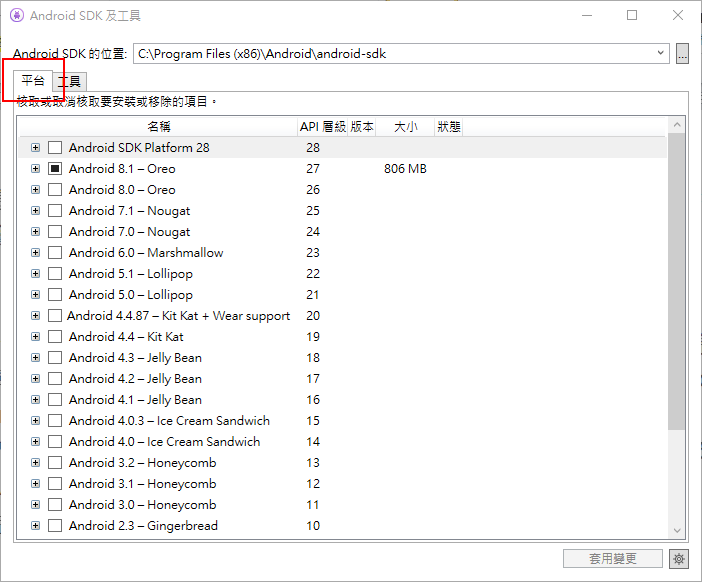The width and height of the screenshot is (702, 582).
Task: Click the 狀態 column header
Action: click(x=449, y=127)
